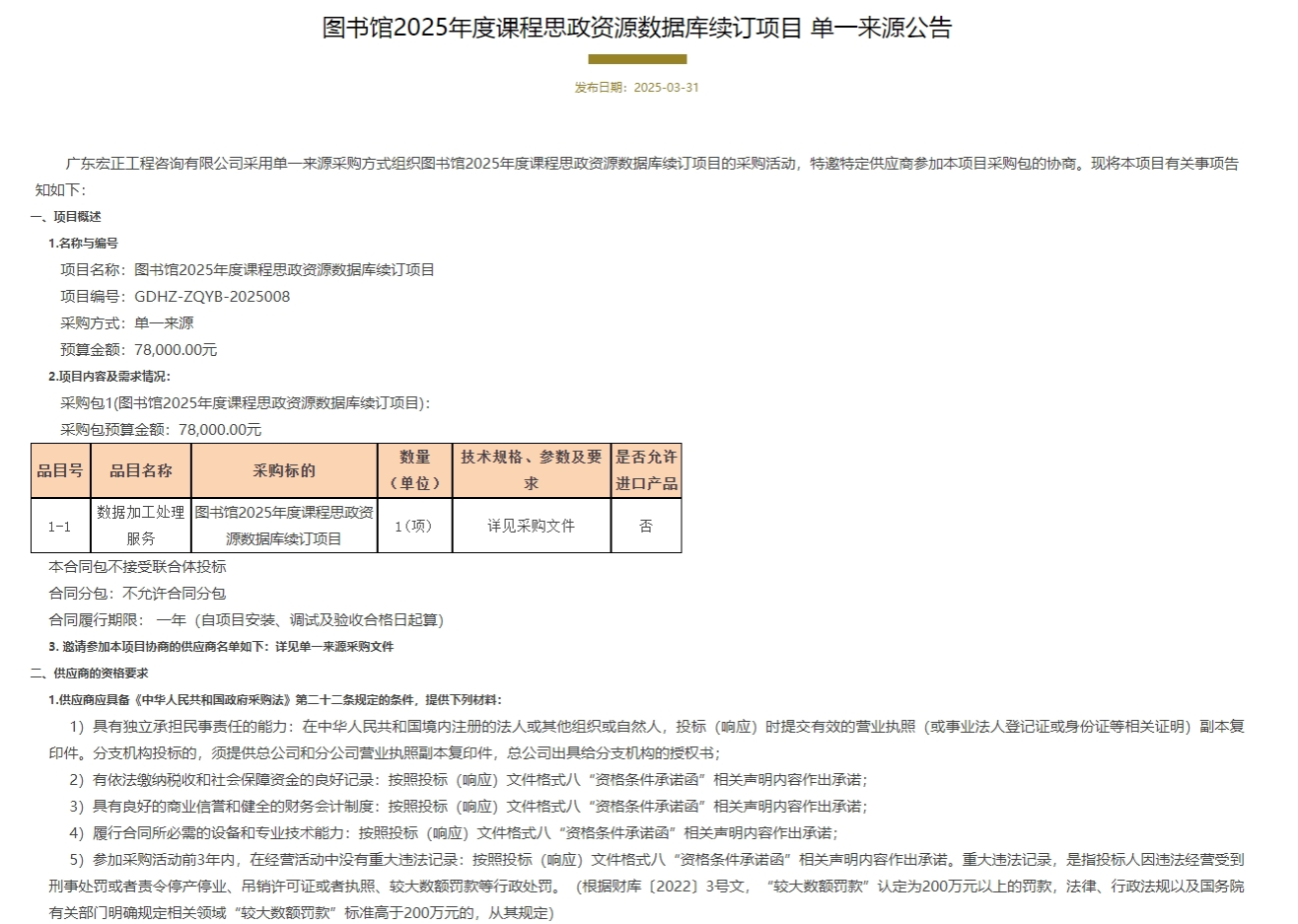The width and height of the screenshot is (1298, 924).
Task: Click table cell 详见采购文件
Action: click(x=532, y=526)
